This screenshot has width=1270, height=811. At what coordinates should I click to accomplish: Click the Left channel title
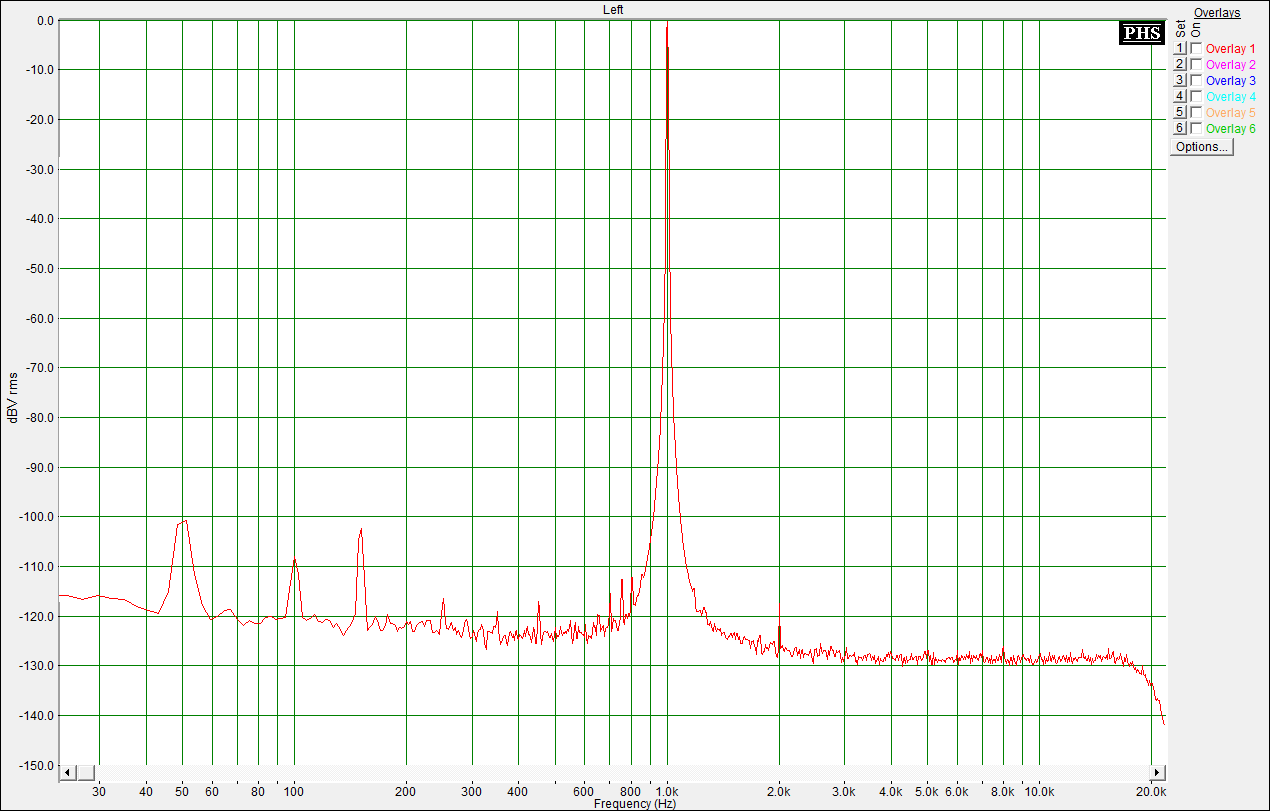[x=614, y=9]
